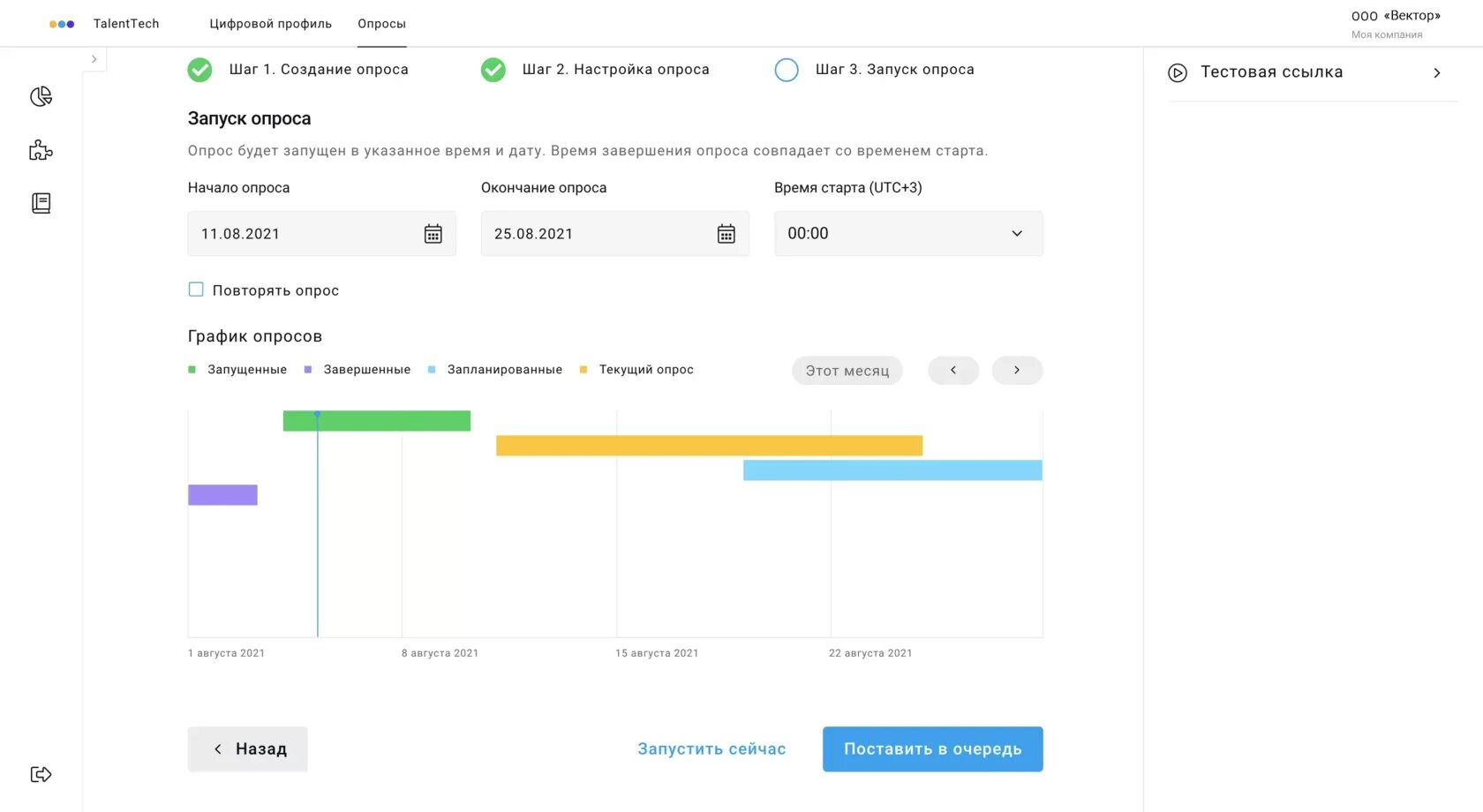
Task: Click the logout icon in the sidebar
Action: pos(41,774)
